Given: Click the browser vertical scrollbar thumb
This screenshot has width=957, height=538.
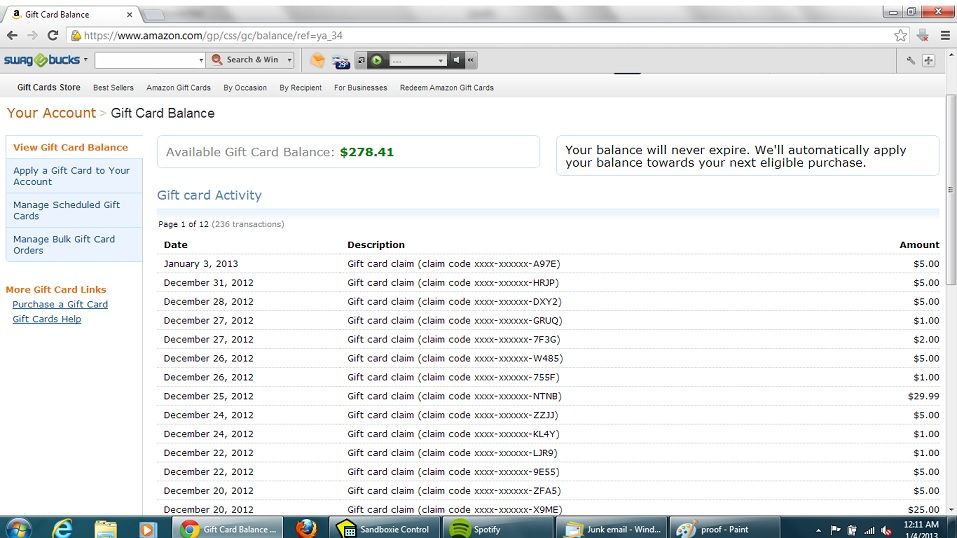Looking at the screenshot, I should click(951, 189).
